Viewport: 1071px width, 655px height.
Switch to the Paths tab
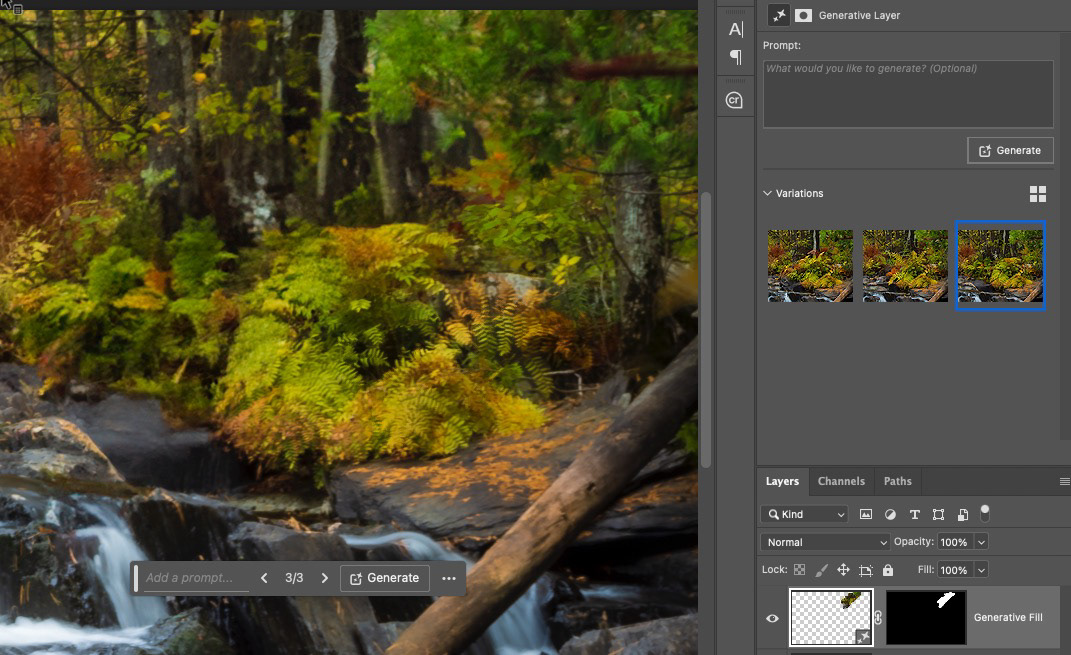898,482
